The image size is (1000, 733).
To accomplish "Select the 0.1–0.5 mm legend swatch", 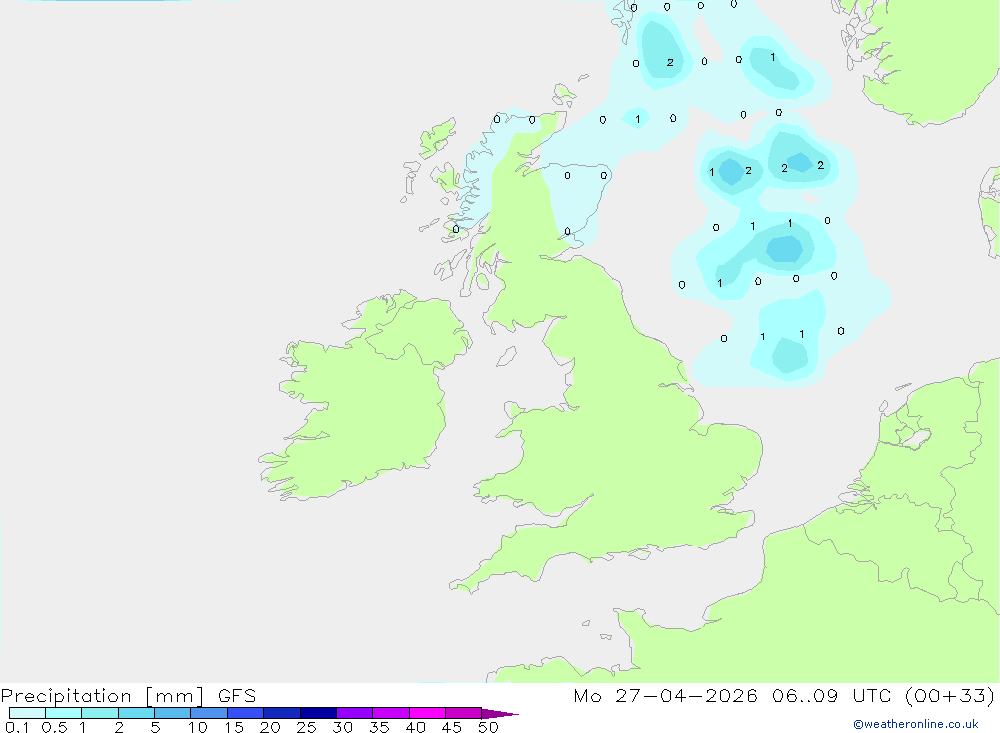I will (27, 713).
